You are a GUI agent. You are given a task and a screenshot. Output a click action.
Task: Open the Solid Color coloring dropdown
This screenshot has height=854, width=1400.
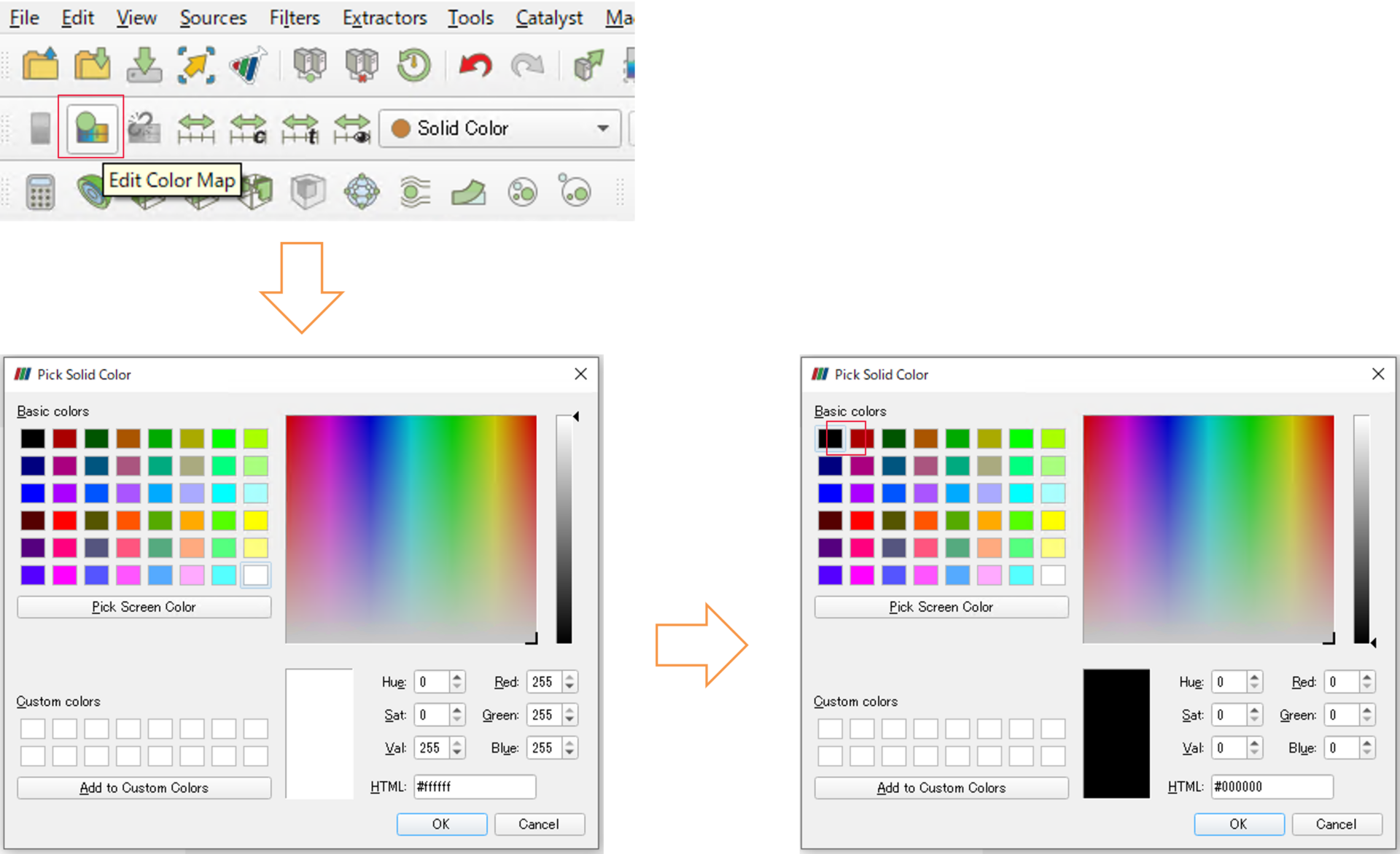pos(500,128)
